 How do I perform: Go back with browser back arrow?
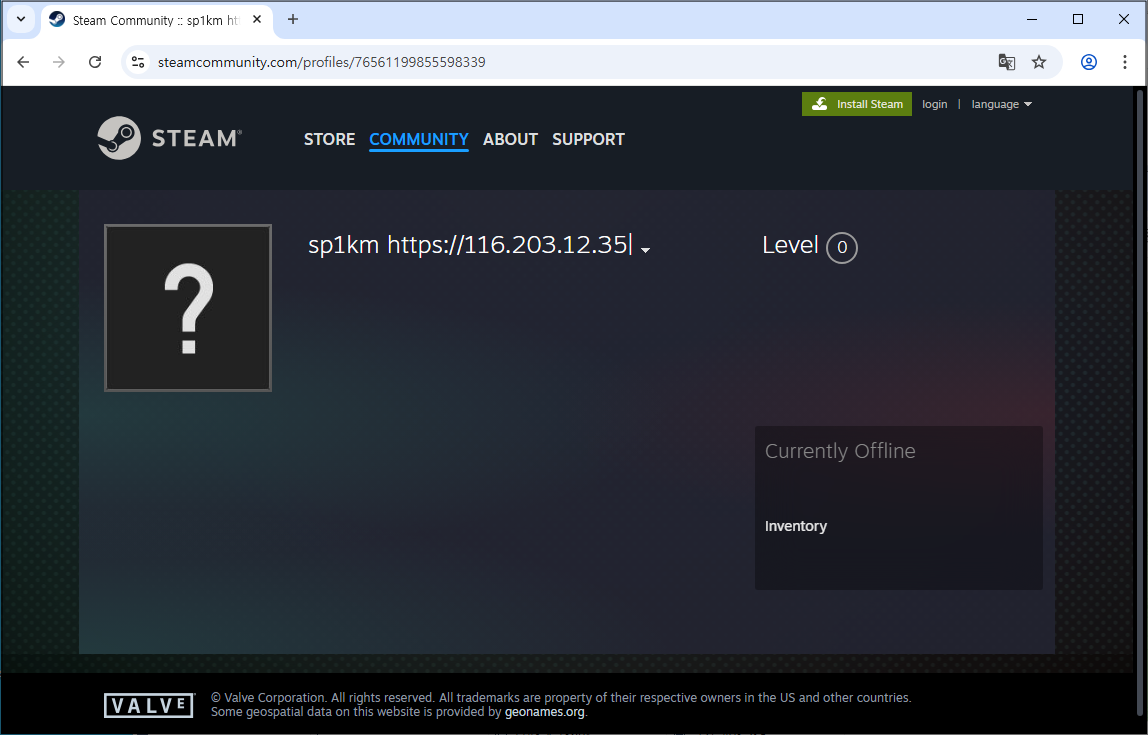23,62
